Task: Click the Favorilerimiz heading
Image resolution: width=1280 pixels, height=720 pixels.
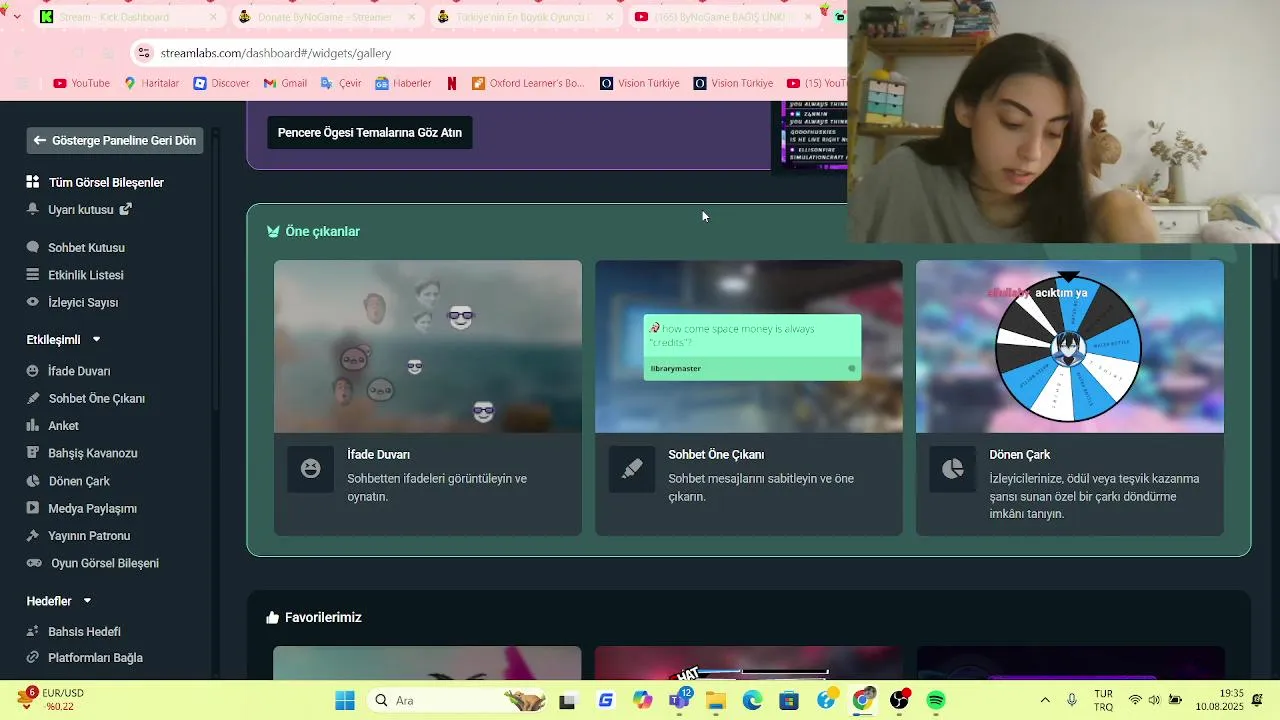Action: (x=323, y=617)
